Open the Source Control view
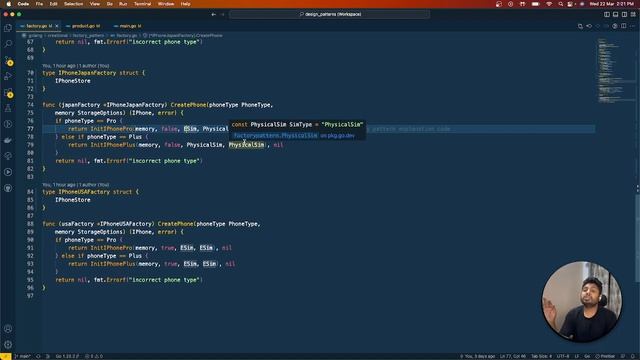This screenshot has width=640, height=360. pos(8,60)
